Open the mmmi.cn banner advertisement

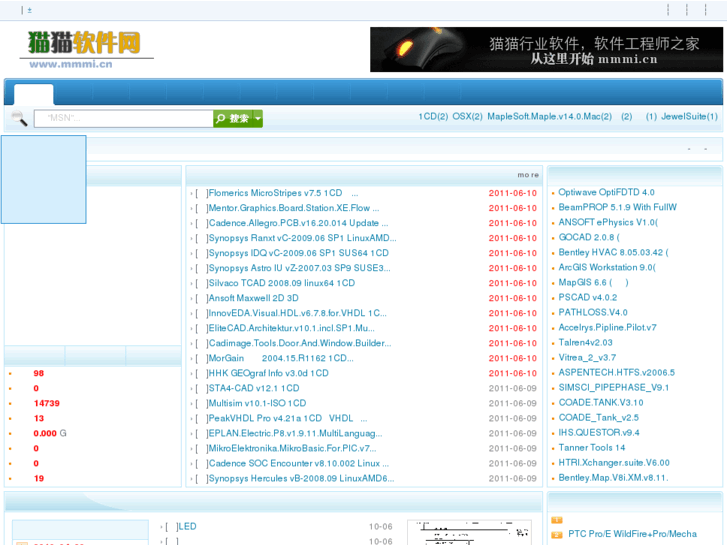point(546,49)
